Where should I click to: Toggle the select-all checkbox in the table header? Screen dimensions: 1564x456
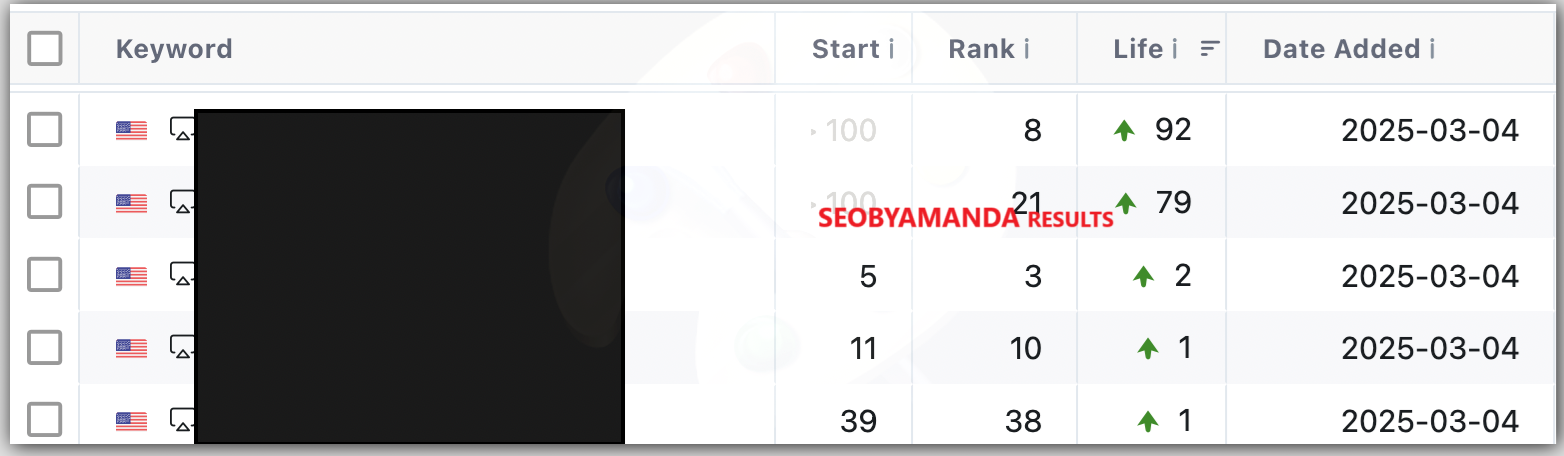point(45,48)
